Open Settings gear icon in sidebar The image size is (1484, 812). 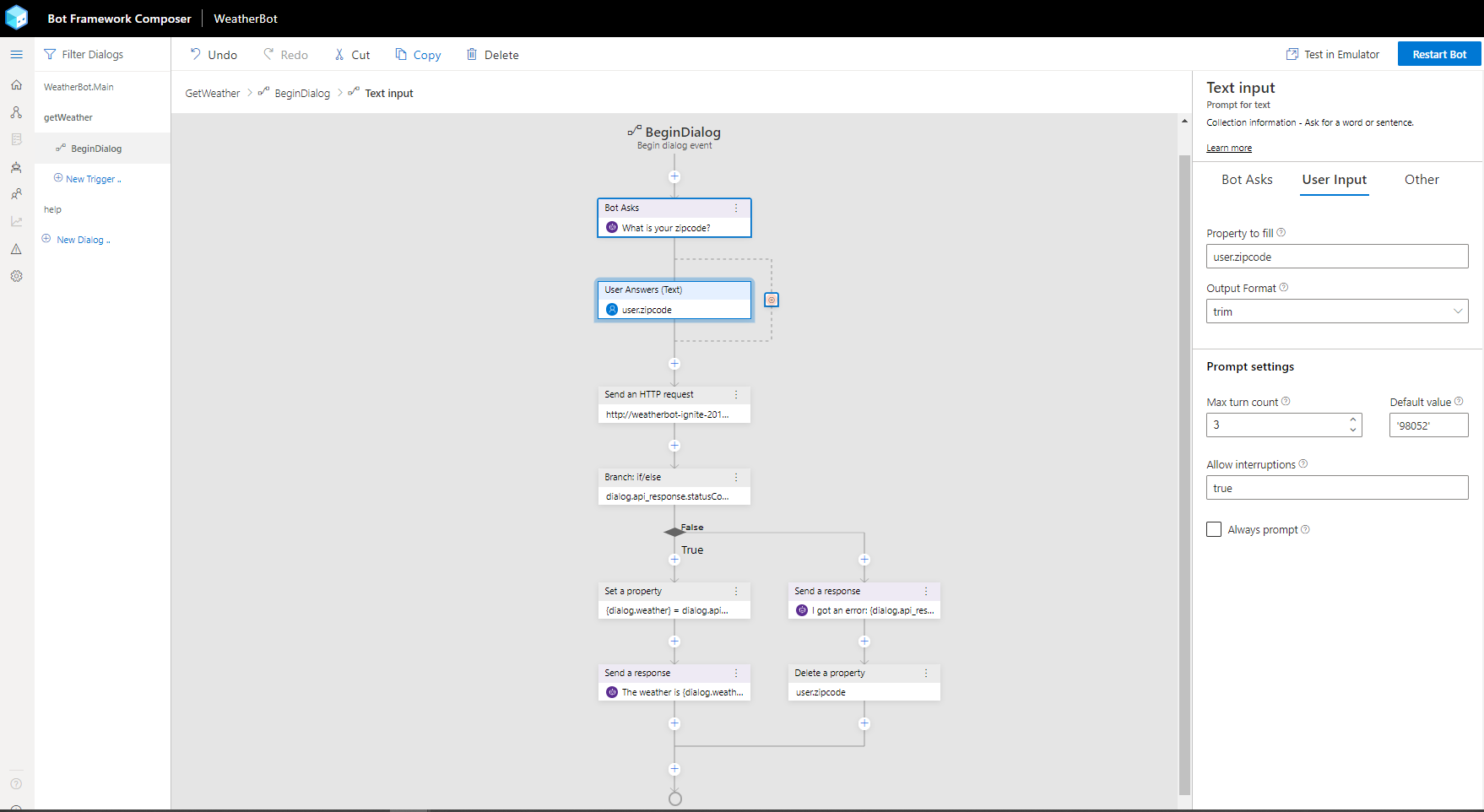[x=16, y=276]
